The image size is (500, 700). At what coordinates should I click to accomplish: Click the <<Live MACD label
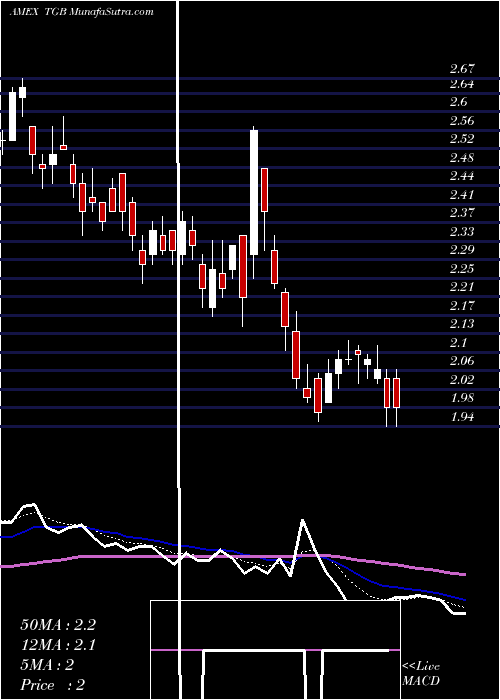pyautogui.click(x=421, y=674)
